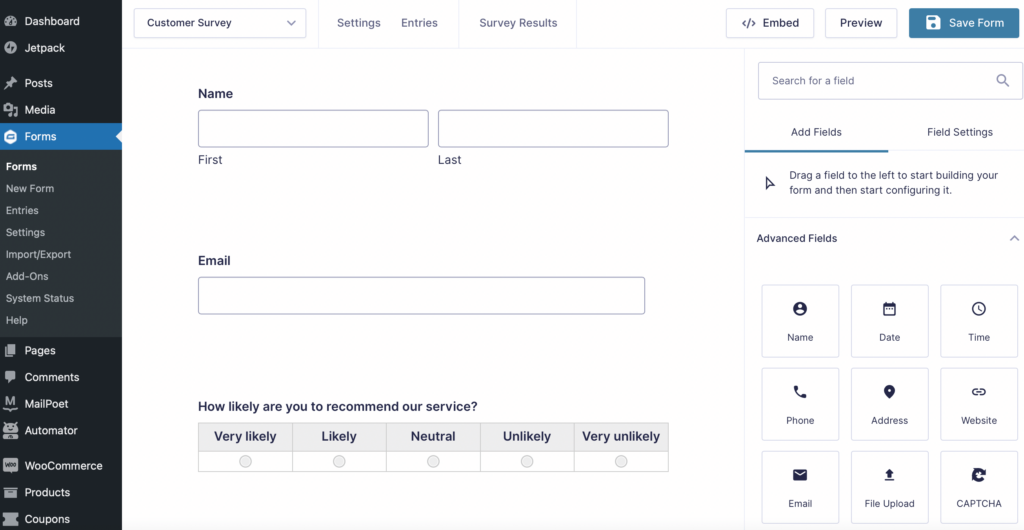This screenshot has width=1024, height=530.
Task: Add the Name advanced field
Action: [x=800, y=321]
